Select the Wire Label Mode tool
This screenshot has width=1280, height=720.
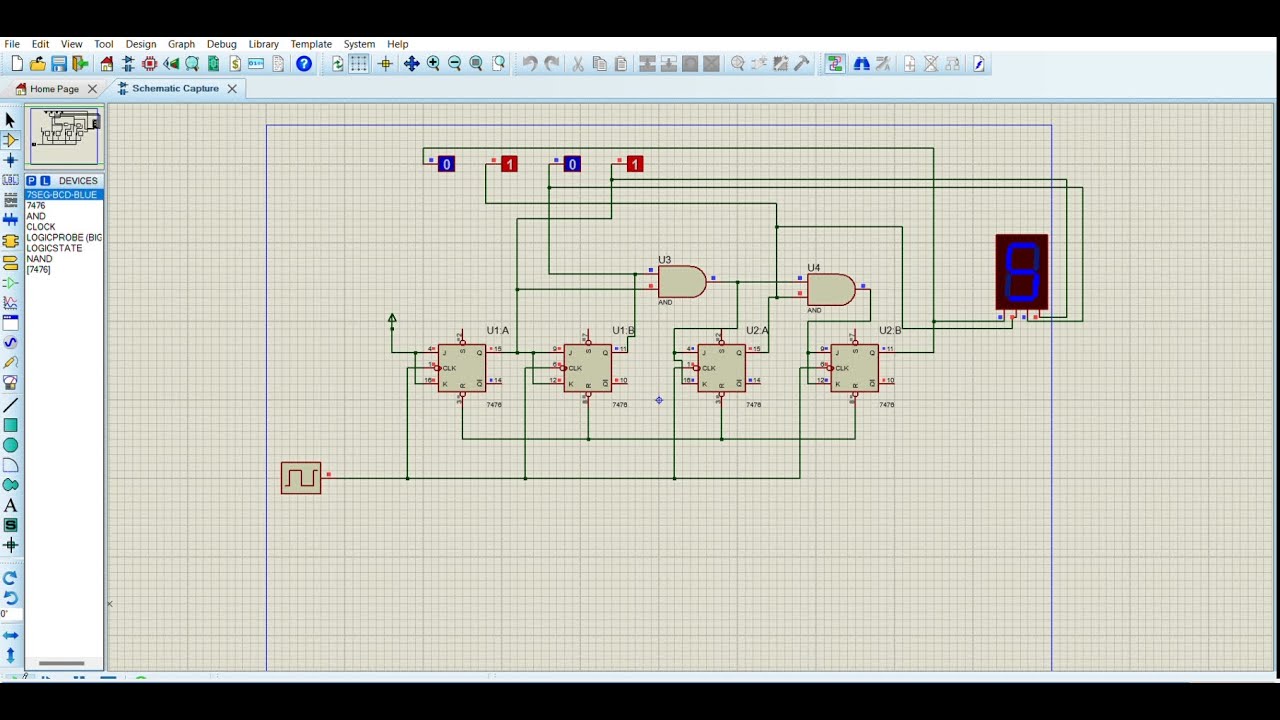pos(10,180)
